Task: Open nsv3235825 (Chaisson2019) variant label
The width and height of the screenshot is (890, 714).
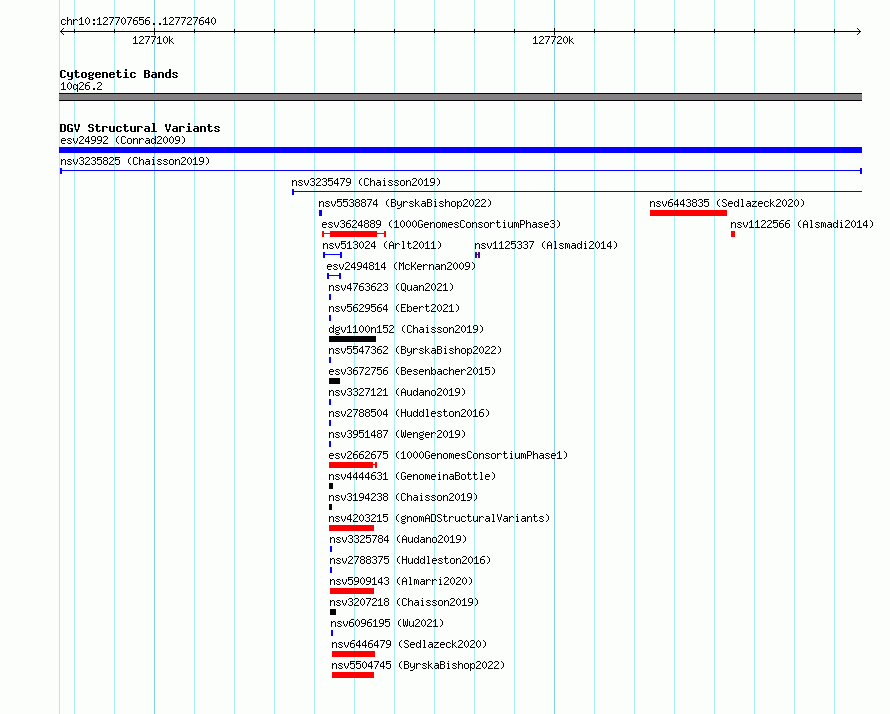Action: click(x=135, y=161)
